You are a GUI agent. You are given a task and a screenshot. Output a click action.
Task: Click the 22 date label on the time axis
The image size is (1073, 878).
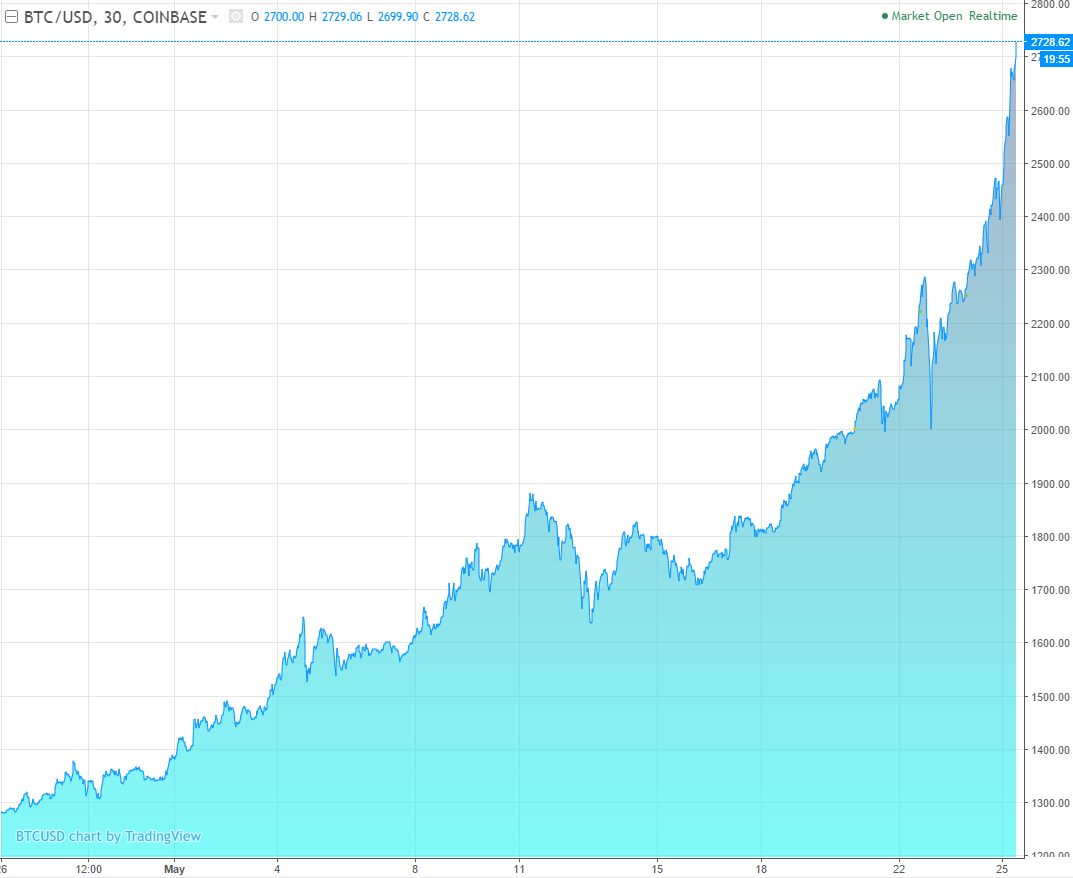899,869
